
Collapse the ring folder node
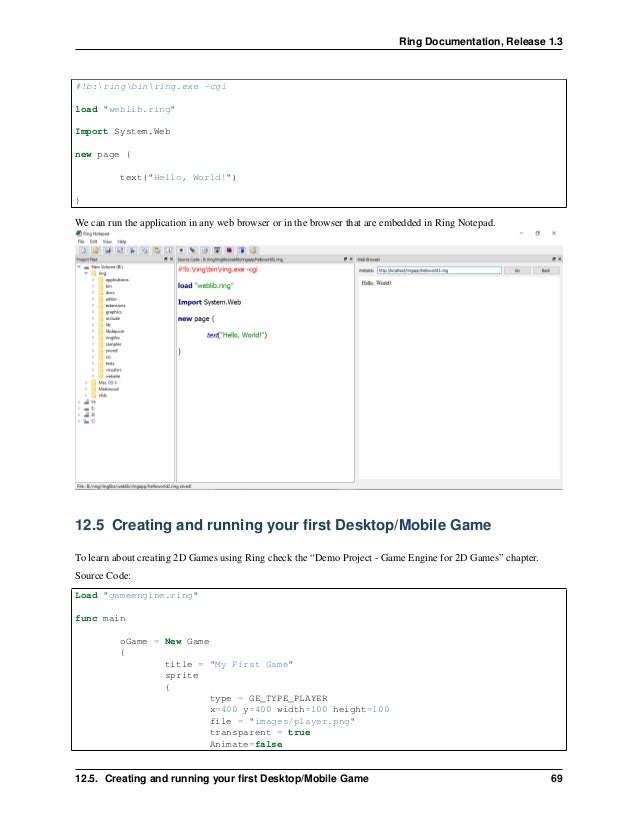coord(85,273)
